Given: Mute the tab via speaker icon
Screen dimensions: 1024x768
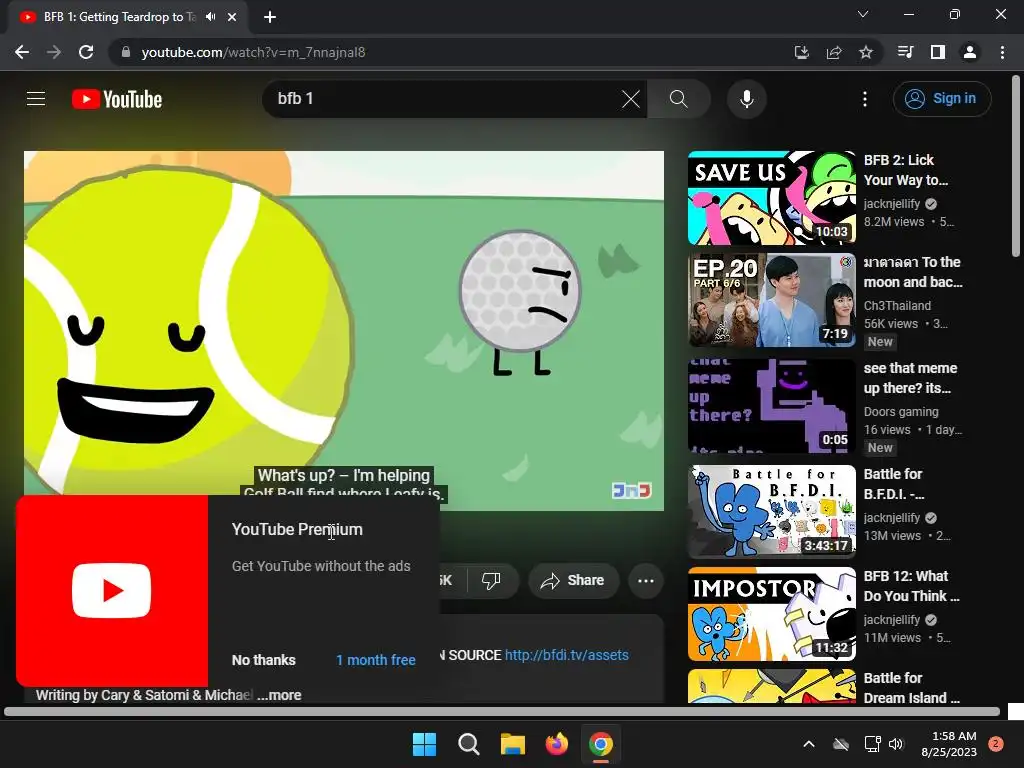Looking at the screenshot, I should pyautogui.click(x=210, y=17).
